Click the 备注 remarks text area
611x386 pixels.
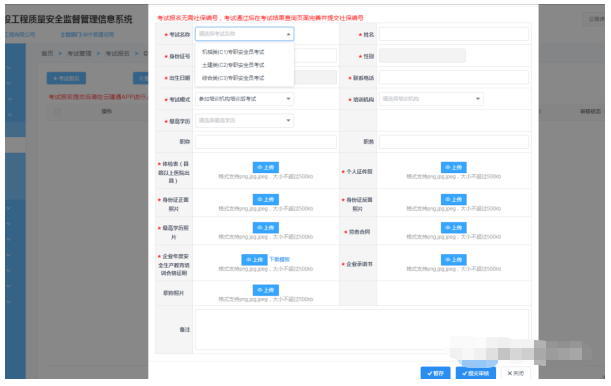click(x=362, y=330)
